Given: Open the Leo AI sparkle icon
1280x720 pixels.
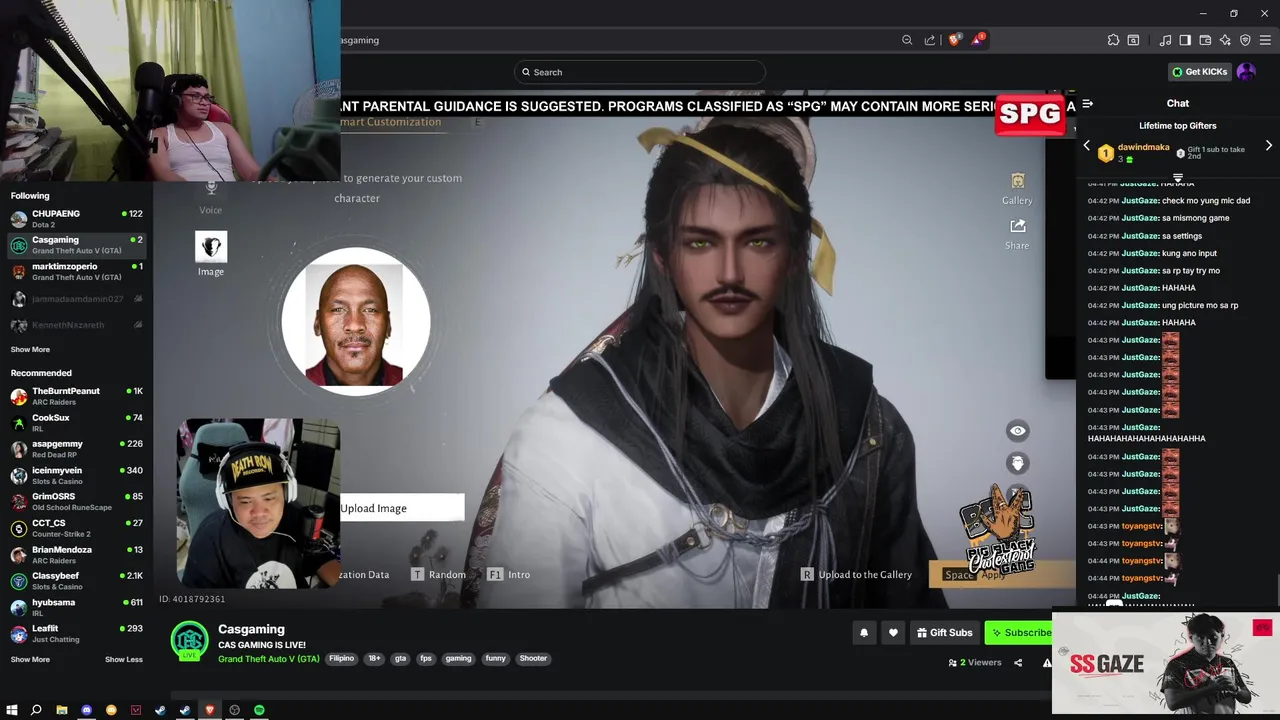Looking at the screenshot, I should click(x=1225, y=40).
